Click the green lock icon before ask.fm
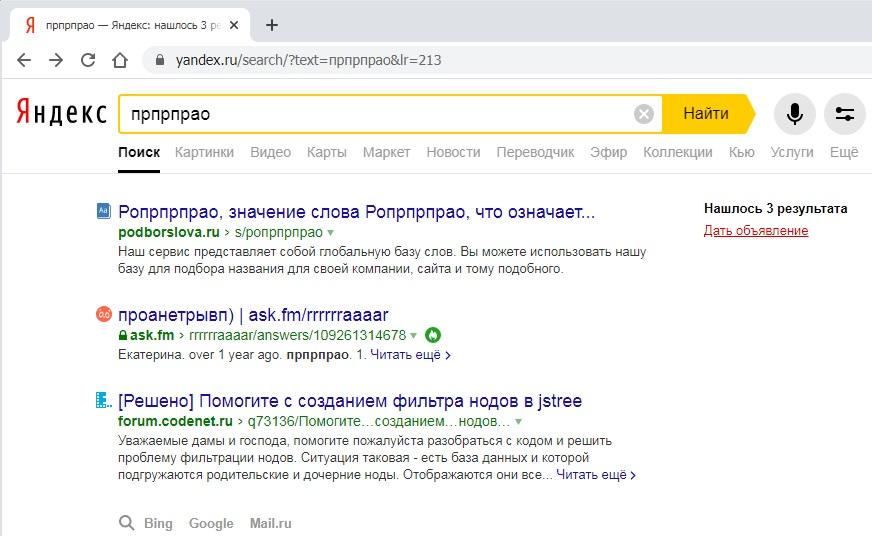872x536 pixels. [123, 335]
